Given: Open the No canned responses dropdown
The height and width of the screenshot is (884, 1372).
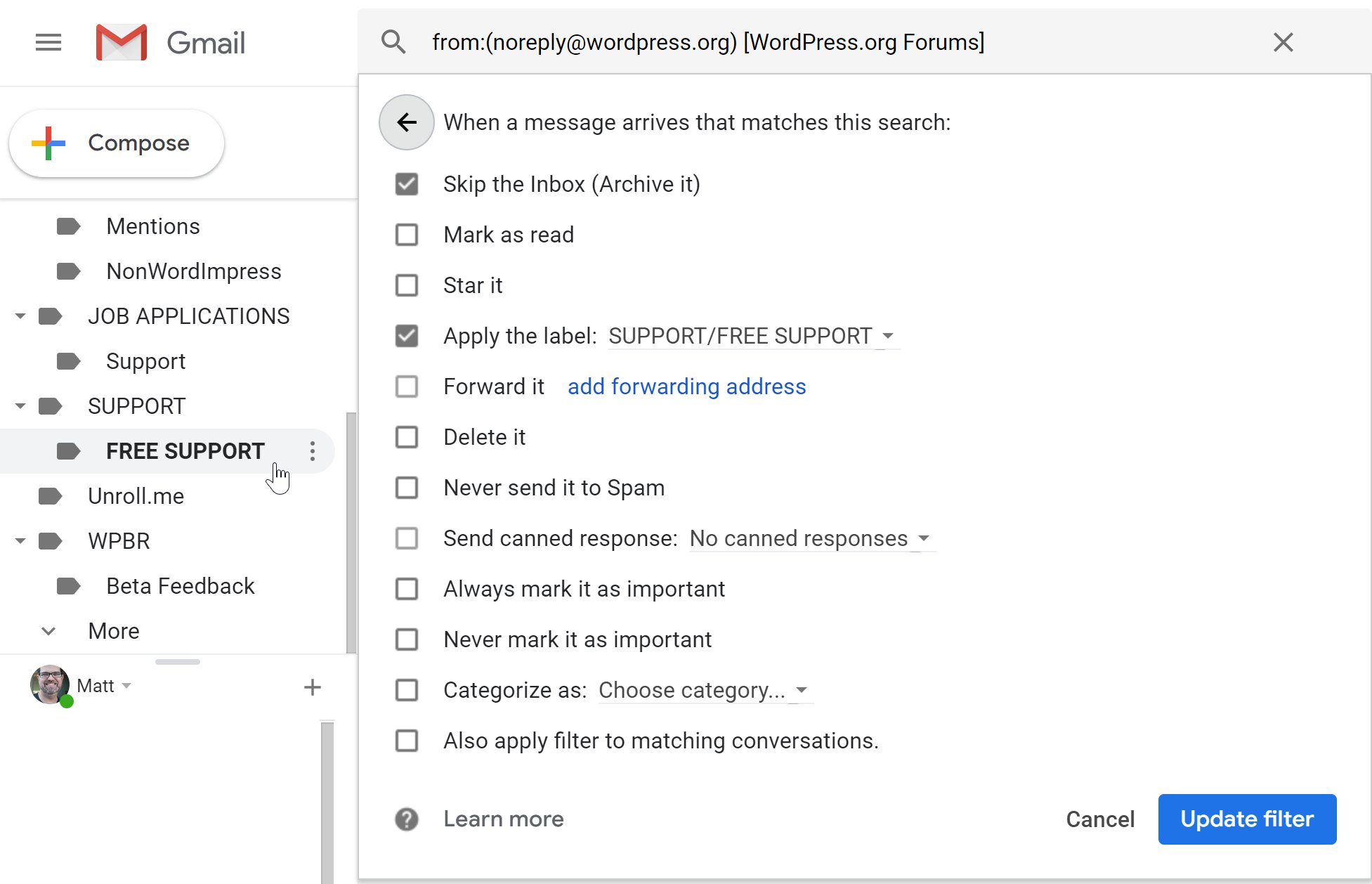Looking at the screenshot, I should [811, 538].
